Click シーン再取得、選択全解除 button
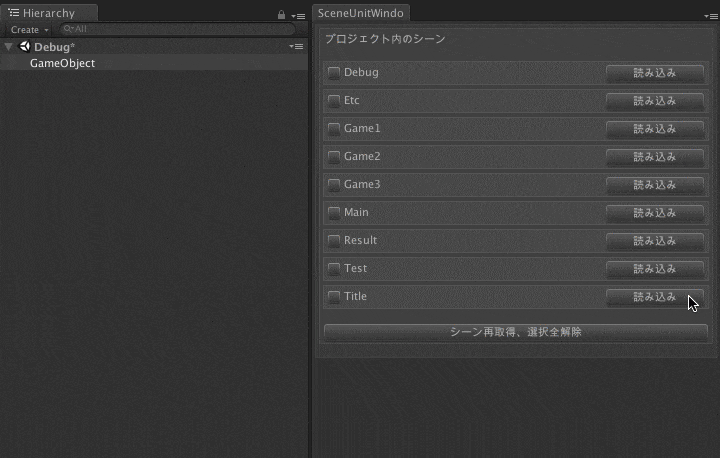 pyautogui.click(x=516, y=332)
